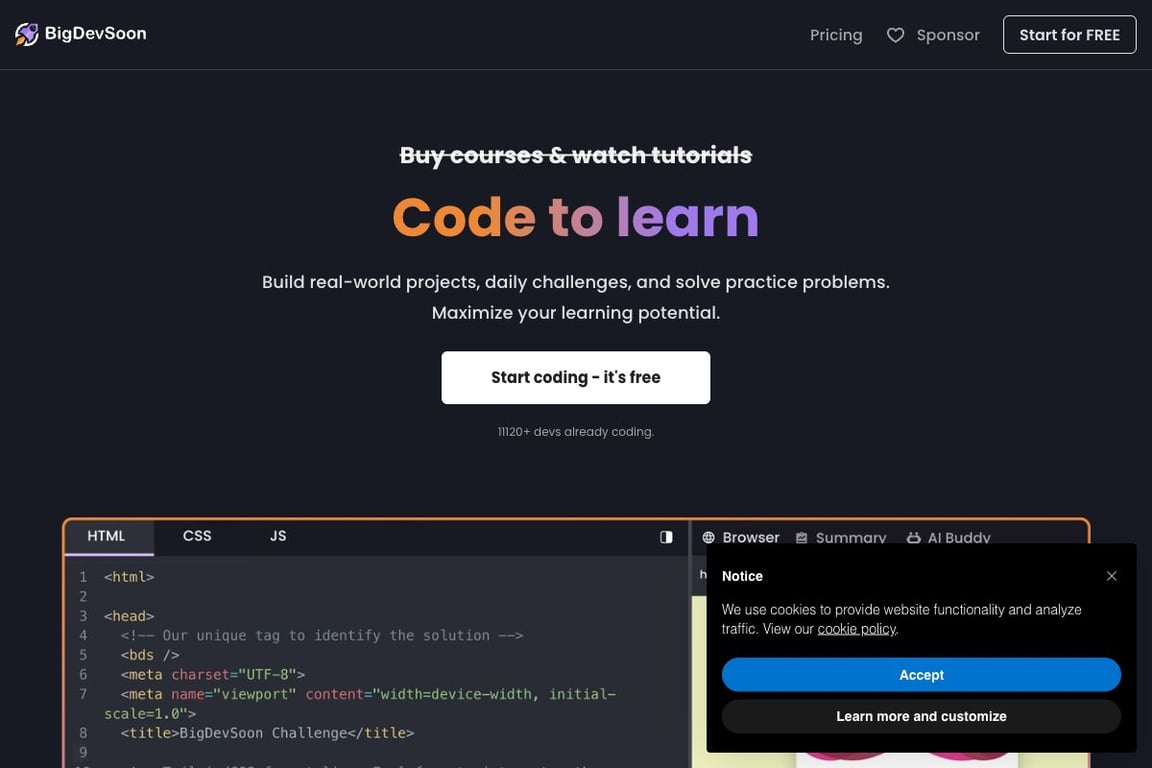The width and height of the screenshot is (1152, 768).
Task: Click the globe icon next to Browser
Action: tap(708, 537)
